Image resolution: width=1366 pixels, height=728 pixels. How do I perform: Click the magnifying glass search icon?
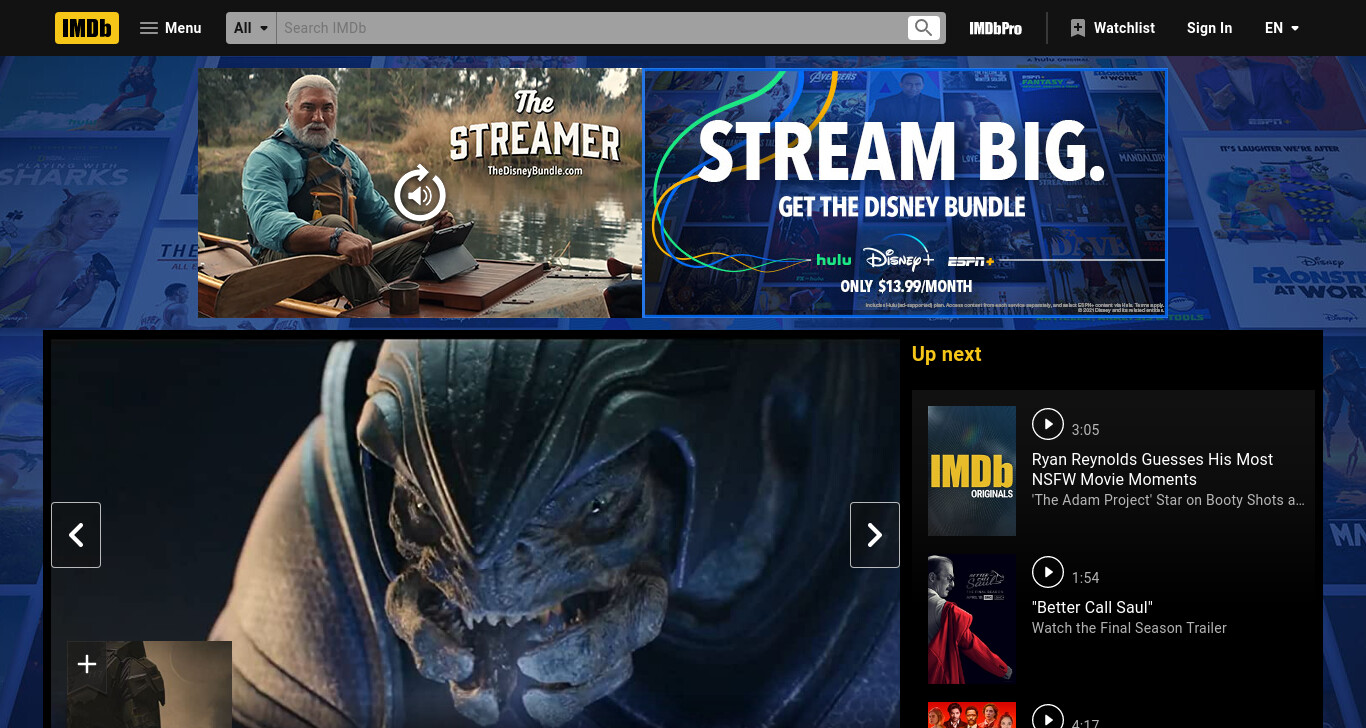click(x=924, y=28)
